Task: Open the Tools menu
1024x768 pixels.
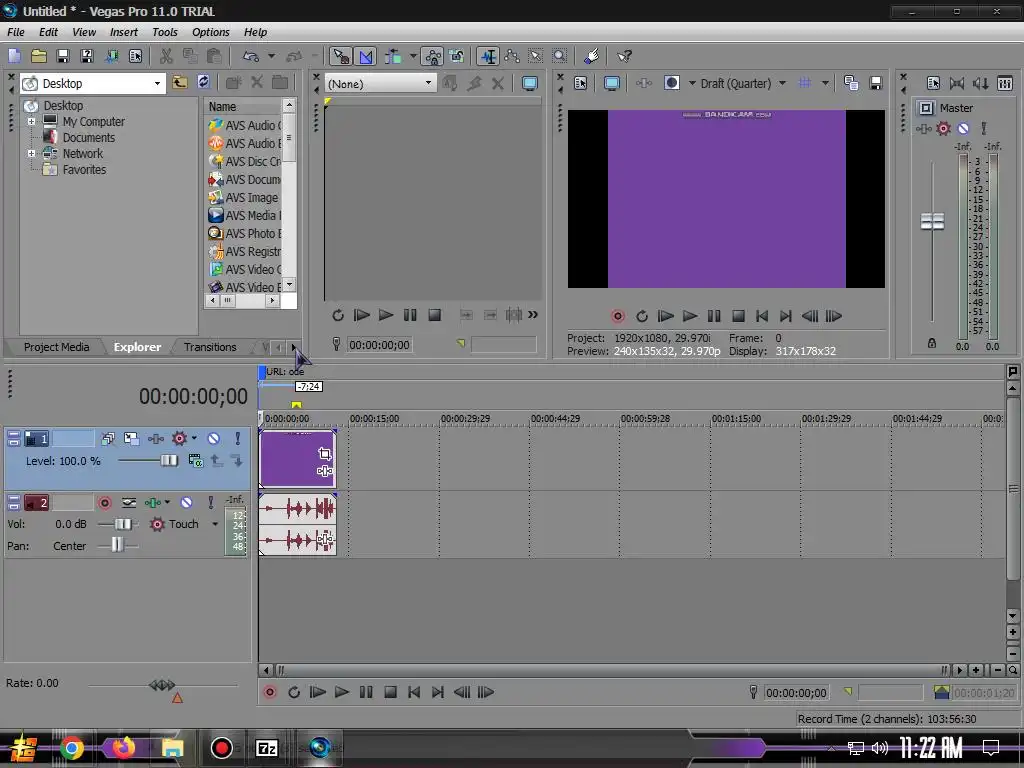Action: pyautogui.click(x=165, y=32)
